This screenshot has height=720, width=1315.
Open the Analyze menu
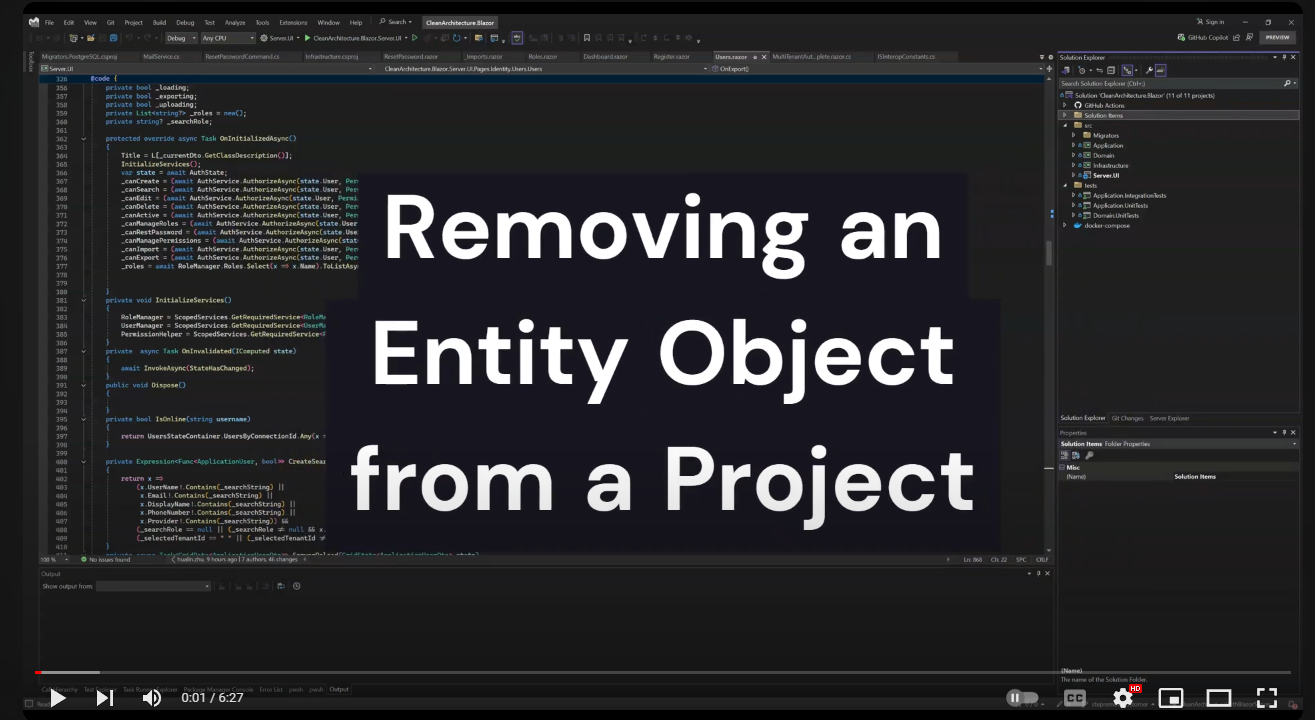point(235,22)
